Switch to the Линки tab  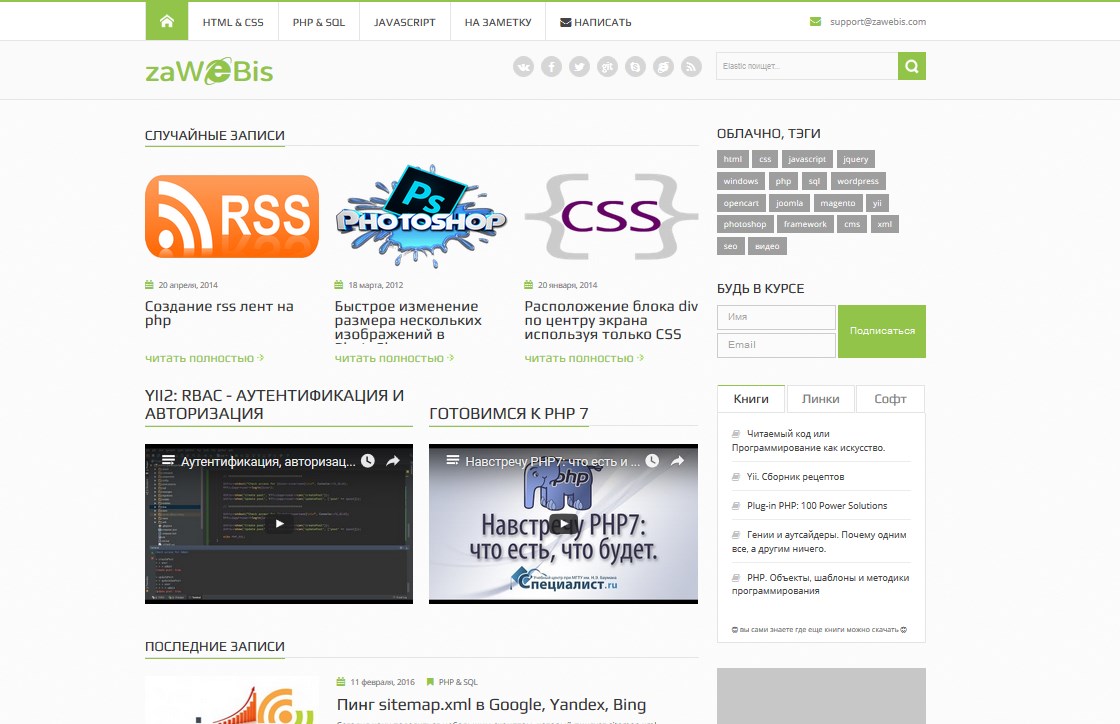820,398
